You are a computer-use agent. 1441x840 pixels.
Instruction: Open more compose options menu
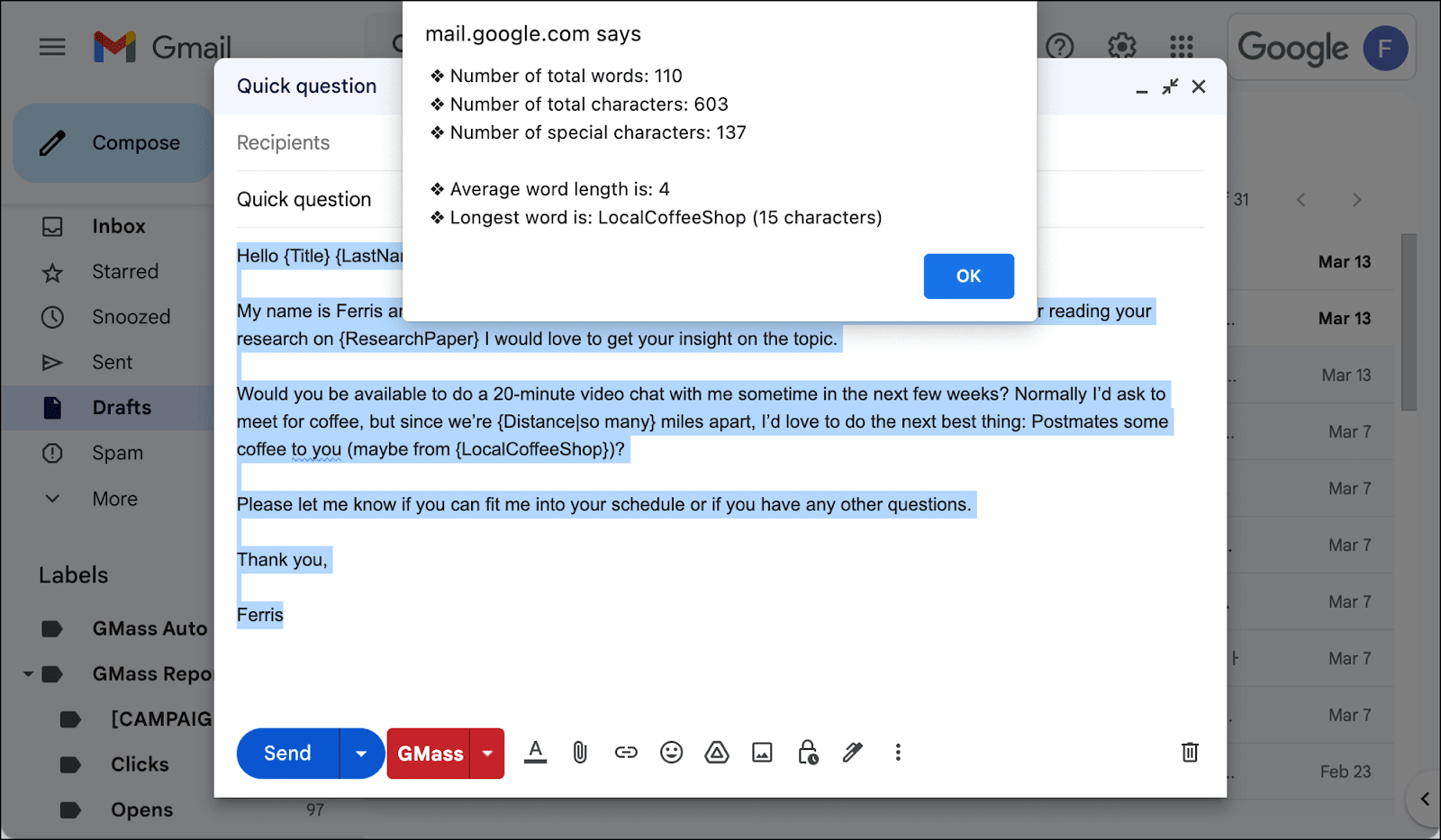(898, 753)
